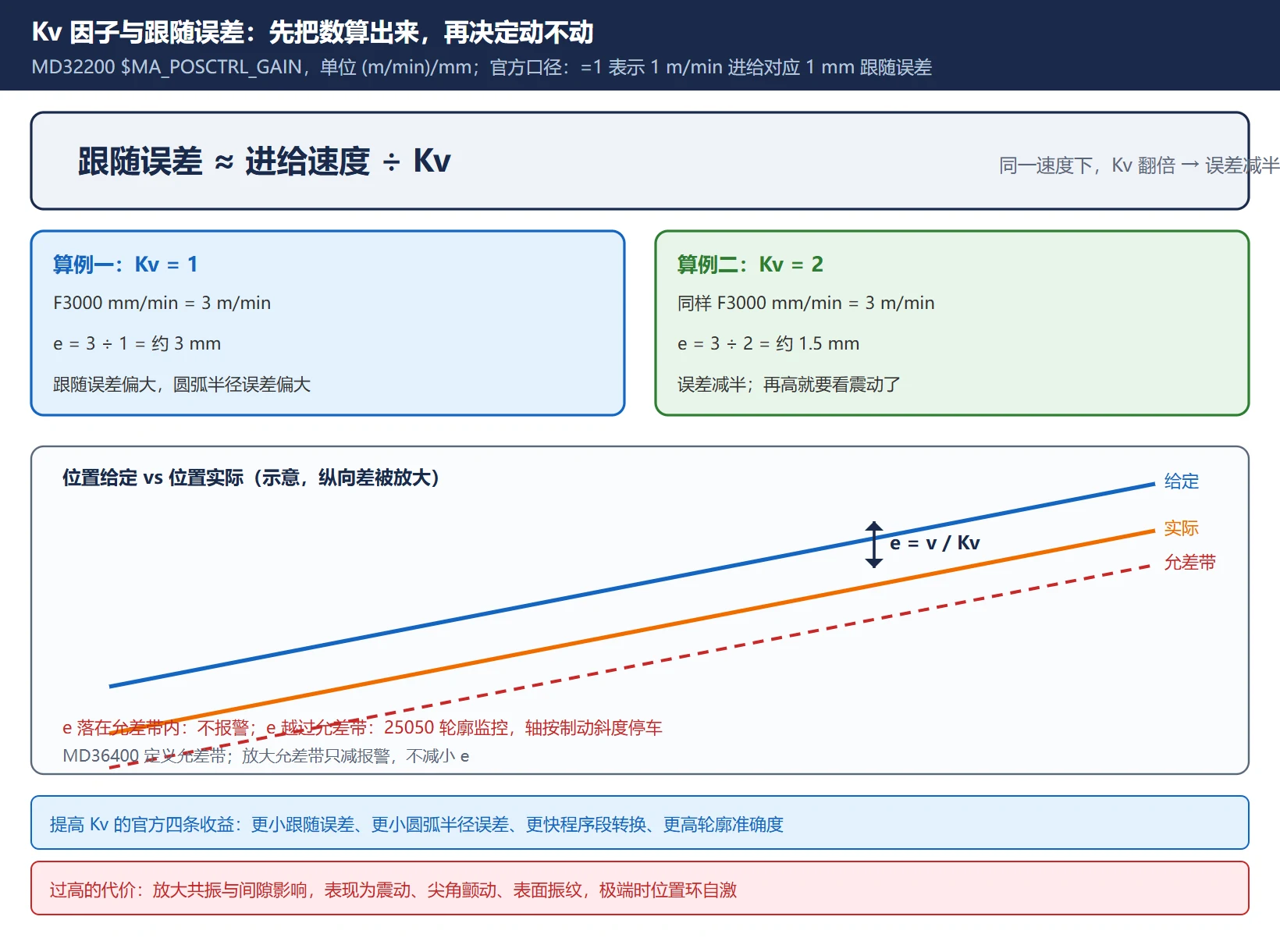
Task: Select the gray note 'MD36400 定义允差带'
Action: coord(265,756)
